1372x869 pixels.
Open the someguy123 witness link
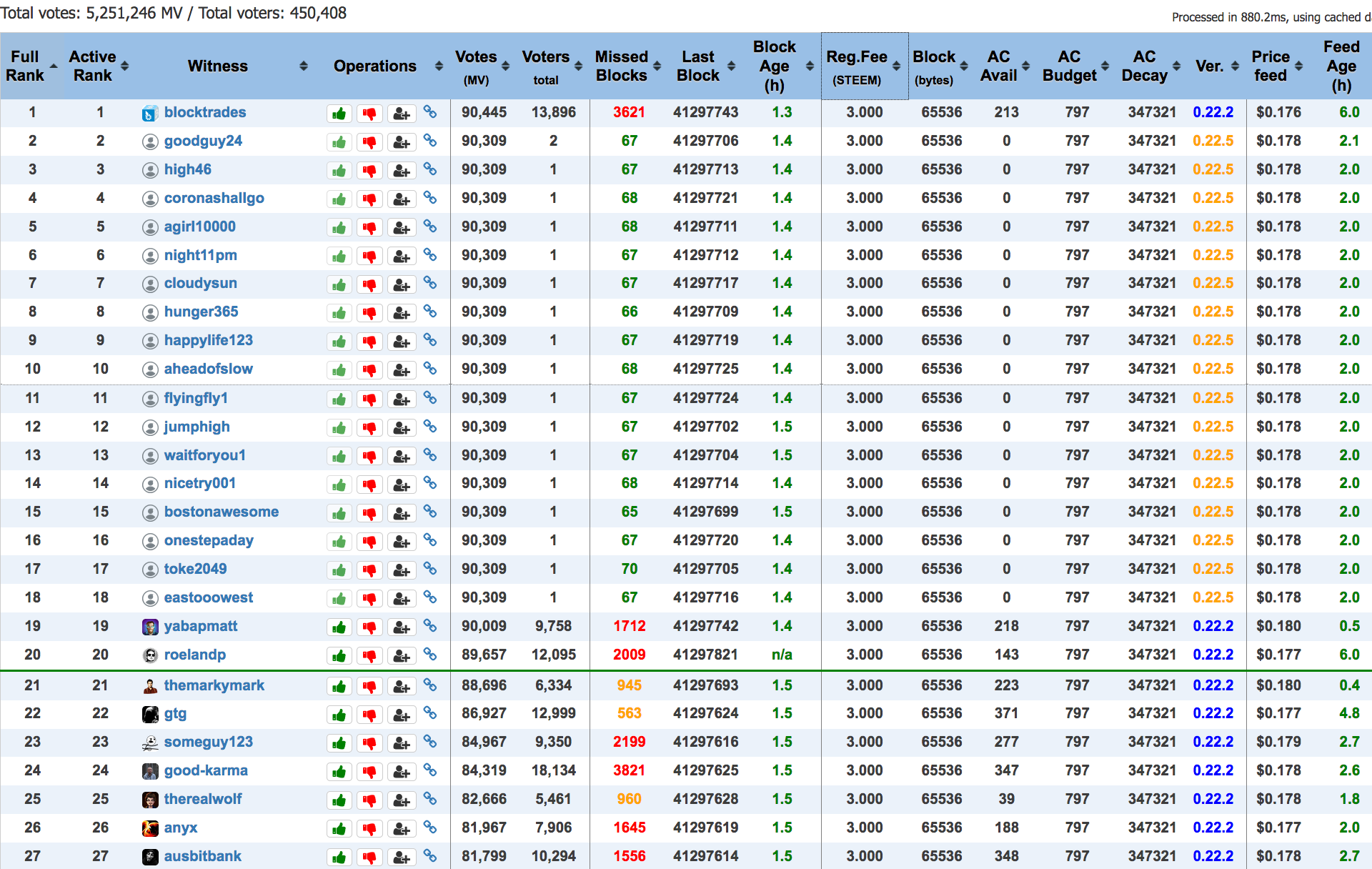click(209, 742)
